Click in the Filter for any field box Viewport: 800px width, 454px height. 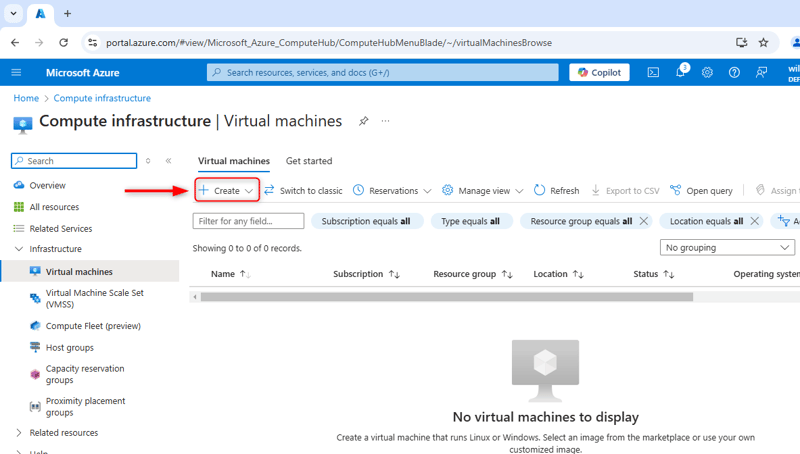[x=248, y=221]
